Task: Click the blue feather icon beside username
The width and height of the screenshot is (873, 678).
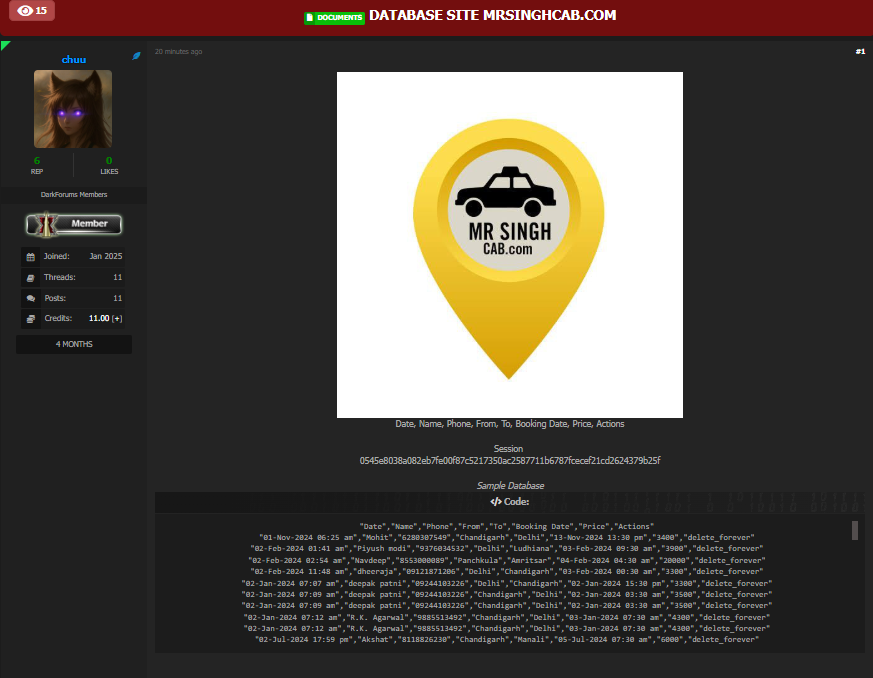Action: tap(136, 56)
